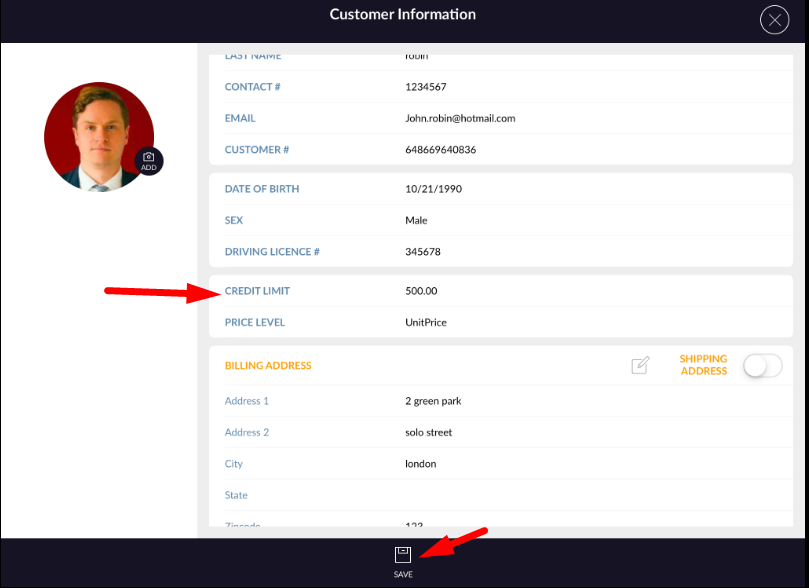Click the Save floppy disk icon
The height and width of the screenshot is (588, 809).
[x=402, y=555]
